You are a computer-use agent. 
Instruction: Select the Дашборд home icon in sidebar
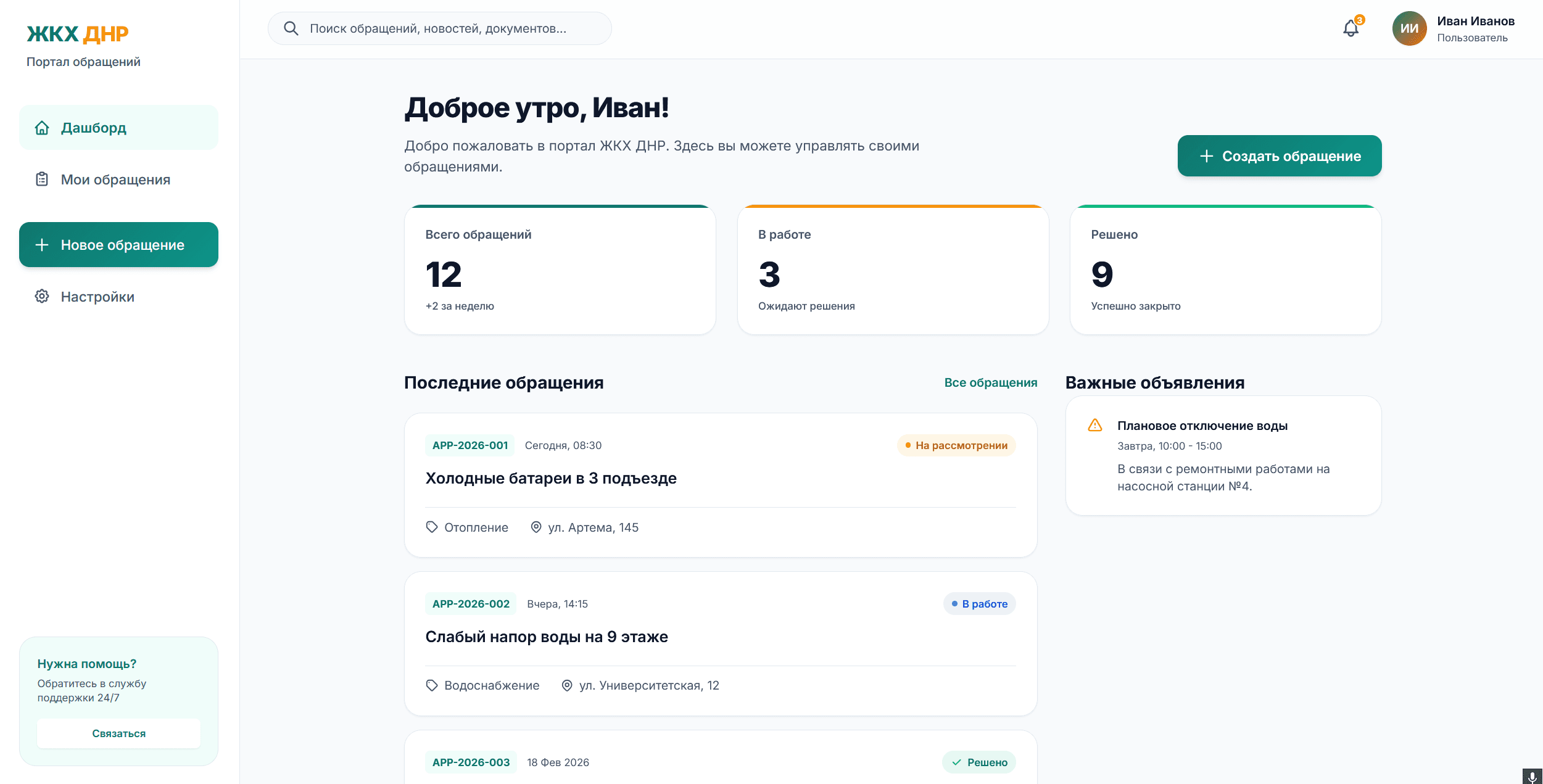[41, 128]
